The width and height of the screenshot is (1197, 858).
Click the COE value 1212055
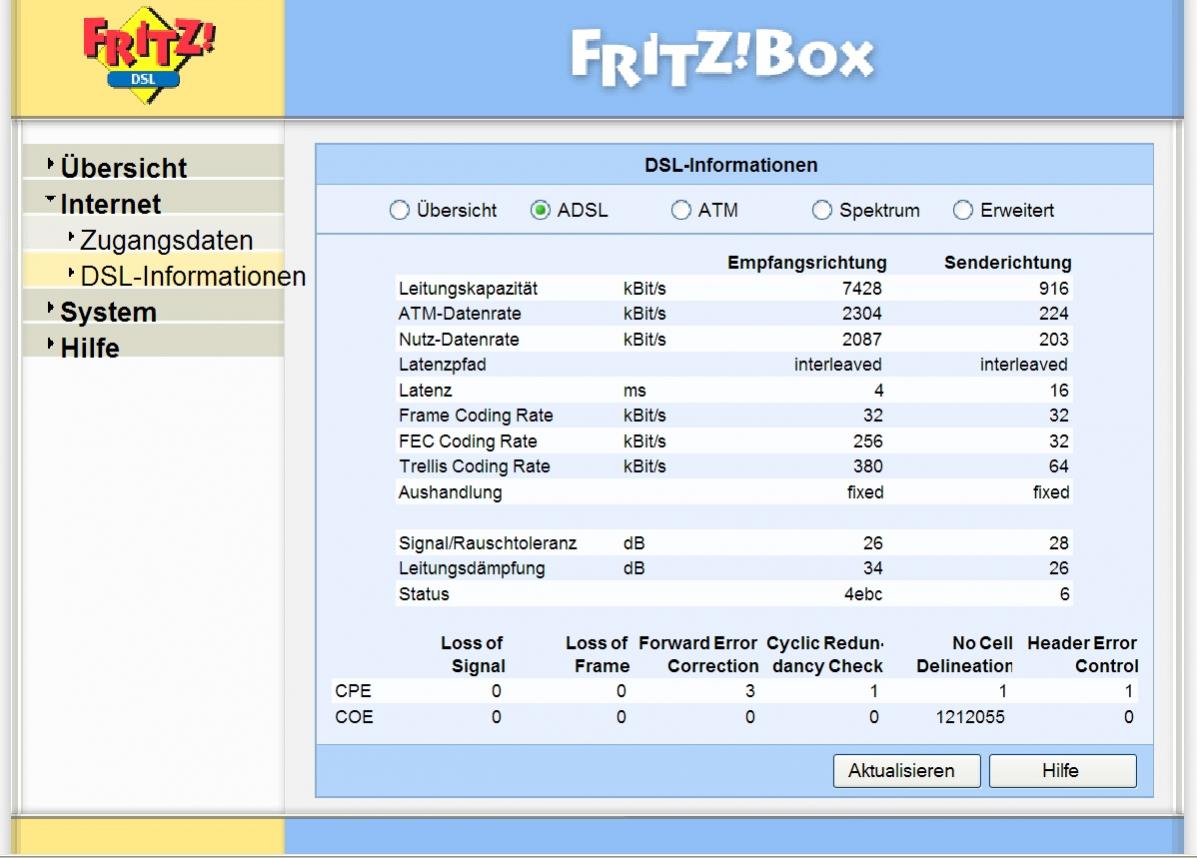(x=970, y=717)
